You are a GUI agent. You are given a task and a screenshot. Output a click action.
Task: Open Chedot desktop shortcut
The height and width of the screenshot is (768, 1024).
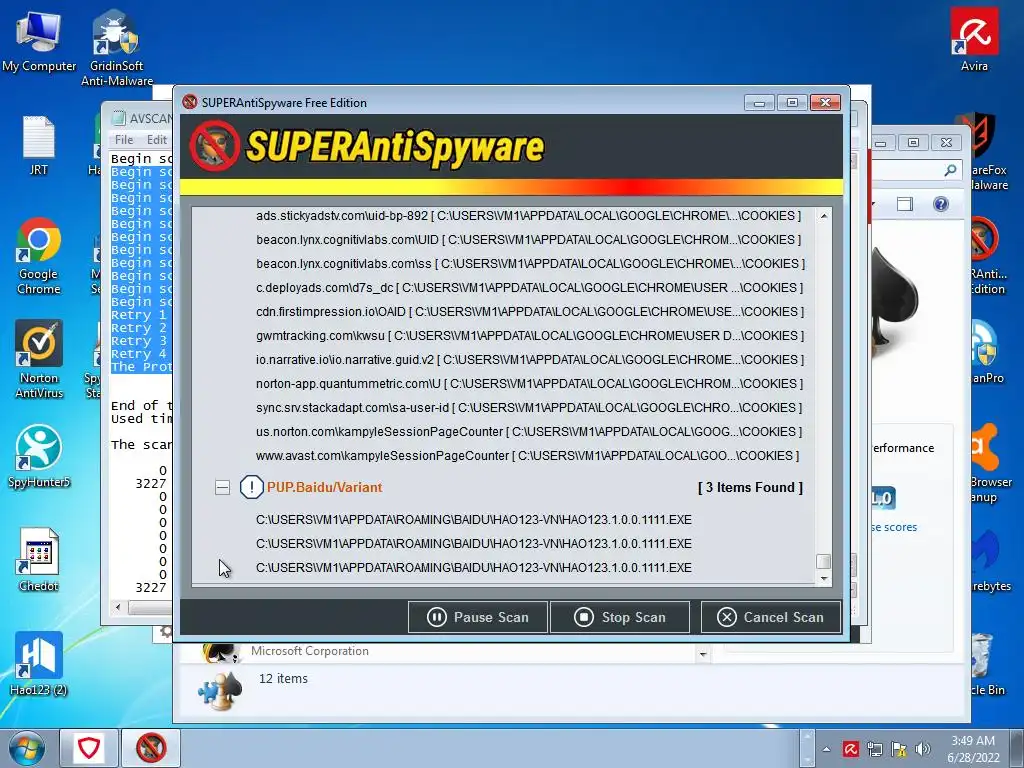(39, 560)
